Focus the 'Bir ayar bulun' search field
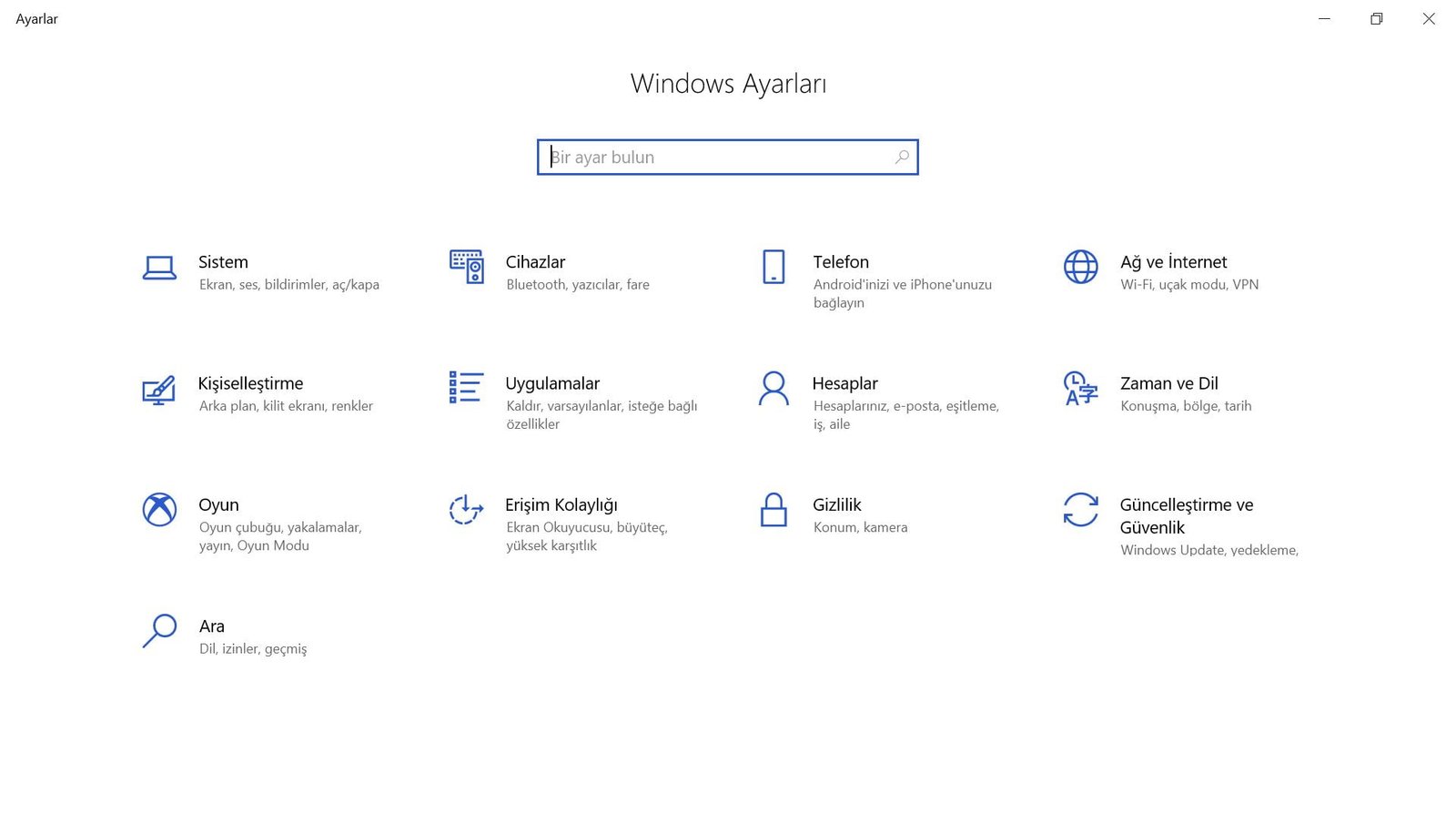Image resolution: width=1456 pixels, height=834 pixels. click(719, 158)
